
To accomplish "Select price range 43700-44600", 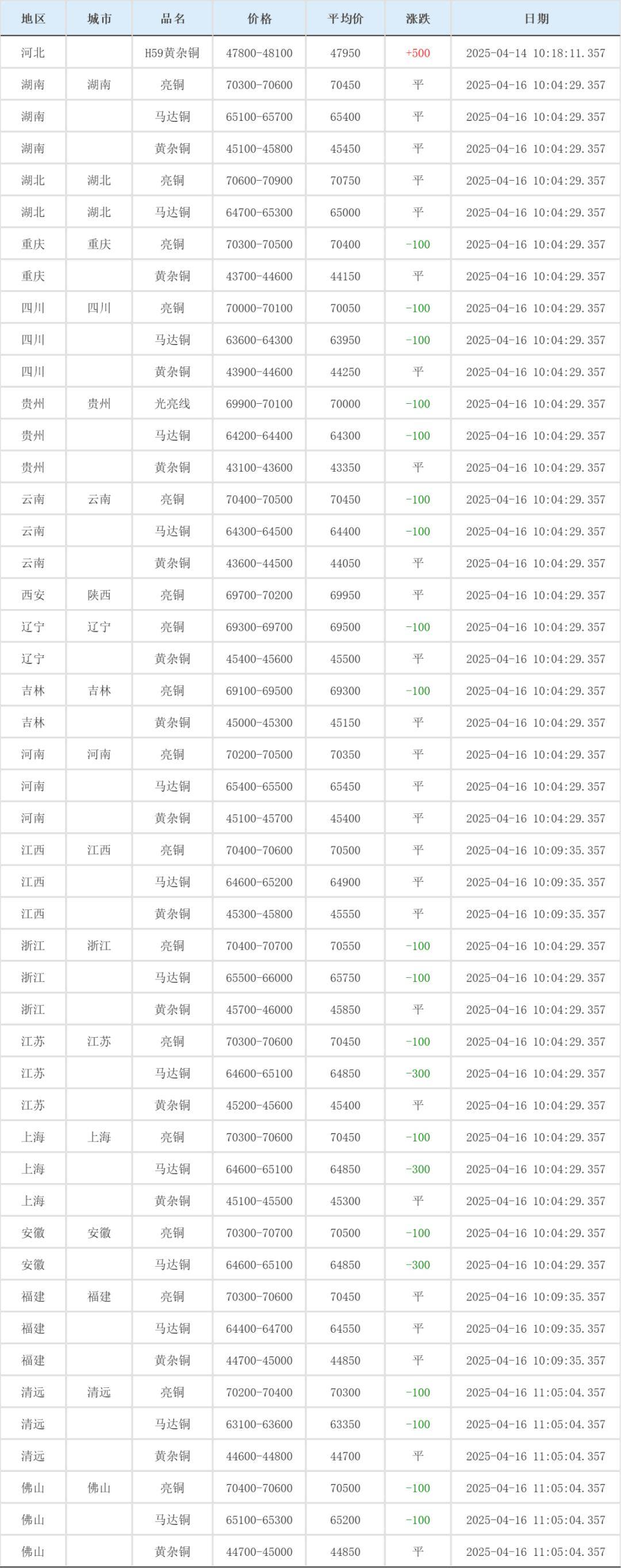I will 259,276.
